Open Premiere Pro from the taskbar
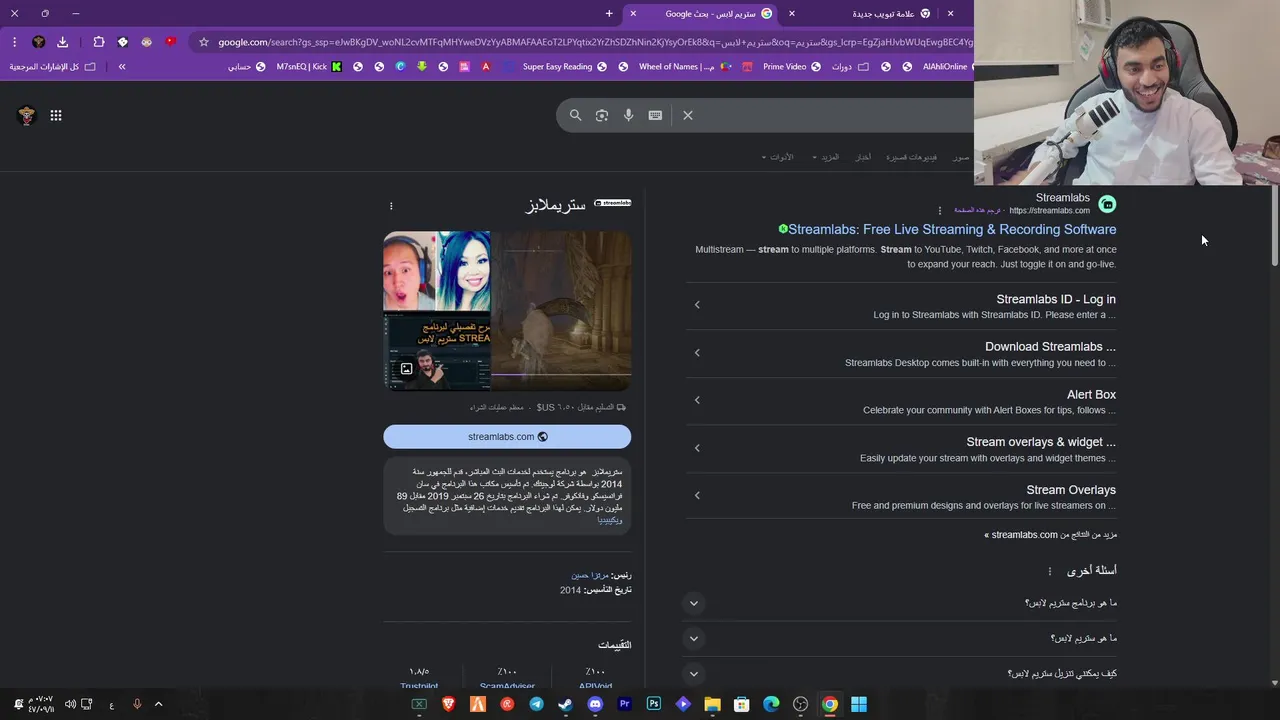This screenshot has width=1280, height=720. (625, 704)
